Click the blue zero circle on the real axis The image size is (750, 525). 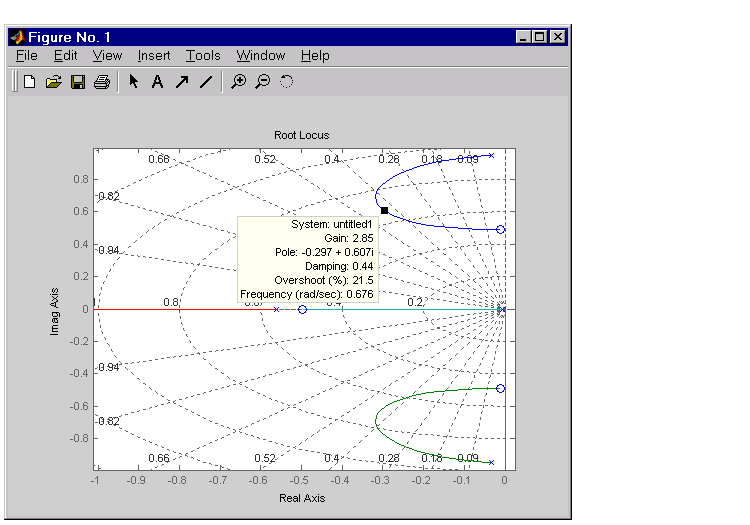click(x=302, y=310)
